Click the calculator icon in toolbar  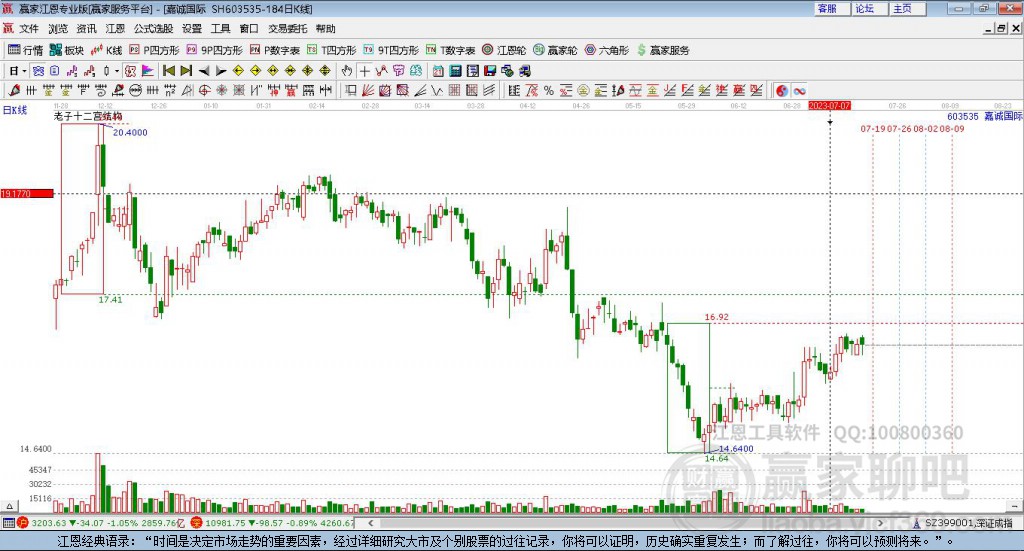pyautogui.click(x=455, y=71)
